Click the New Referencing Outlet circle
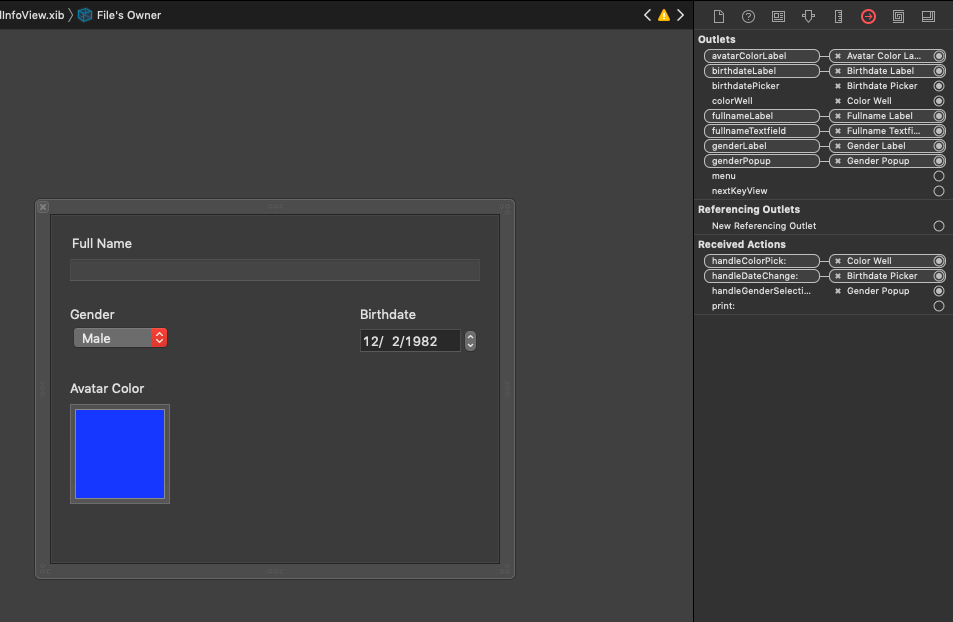The image size is (953, 622). 938,226
